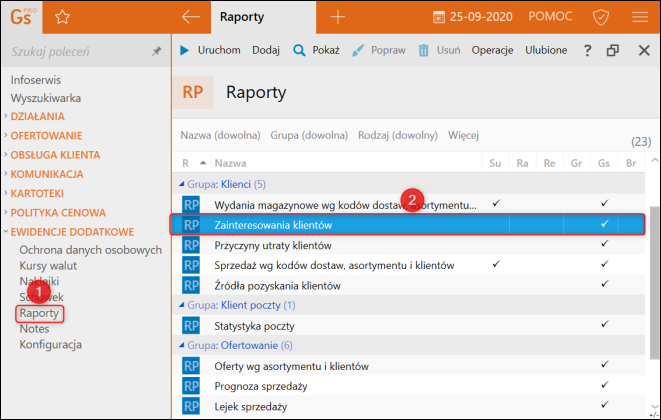Open Konfiguracja in the sidebar

(x=51, y=345)
